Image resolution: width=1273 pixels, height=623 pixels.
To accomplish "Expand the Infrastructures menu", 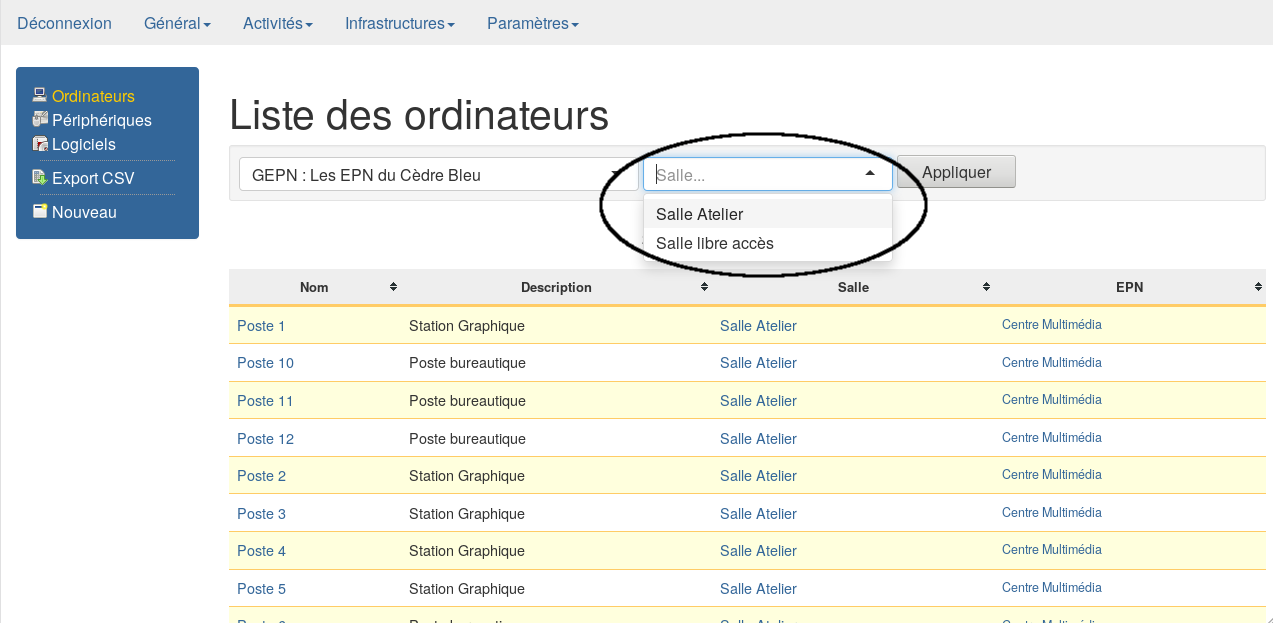I will pyautogui.click(x=400, y=23).
